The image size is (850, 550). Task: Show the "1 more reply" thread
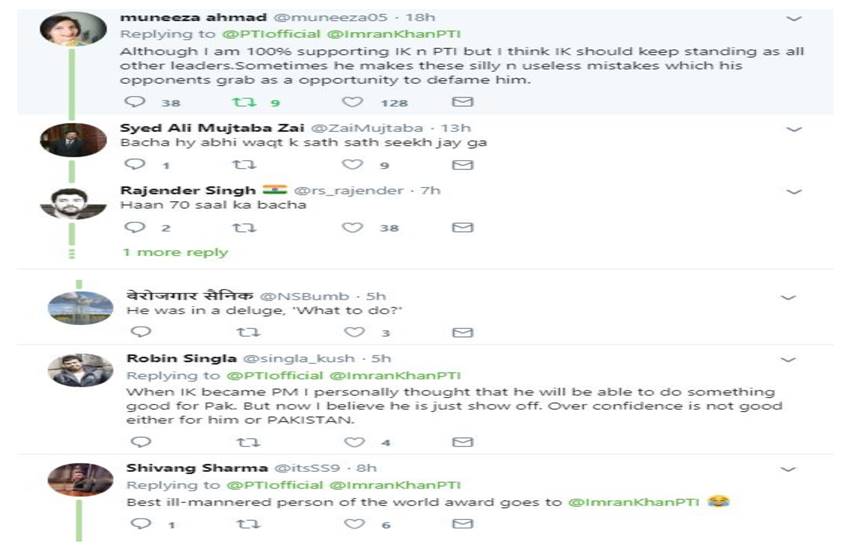point(175,252)
